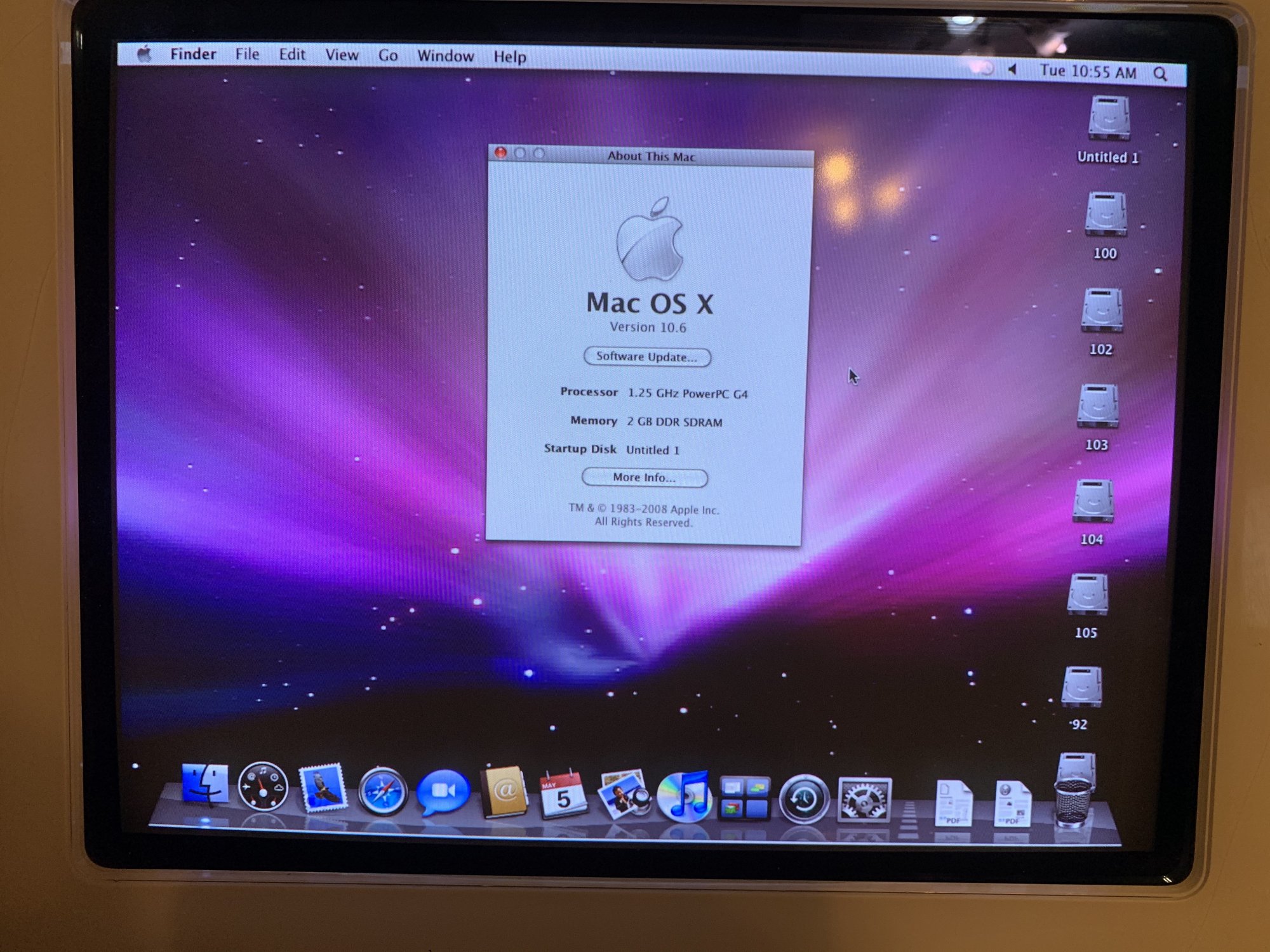
Task: Select the drive icon labeled 105
Action: tap(1087, 595)
